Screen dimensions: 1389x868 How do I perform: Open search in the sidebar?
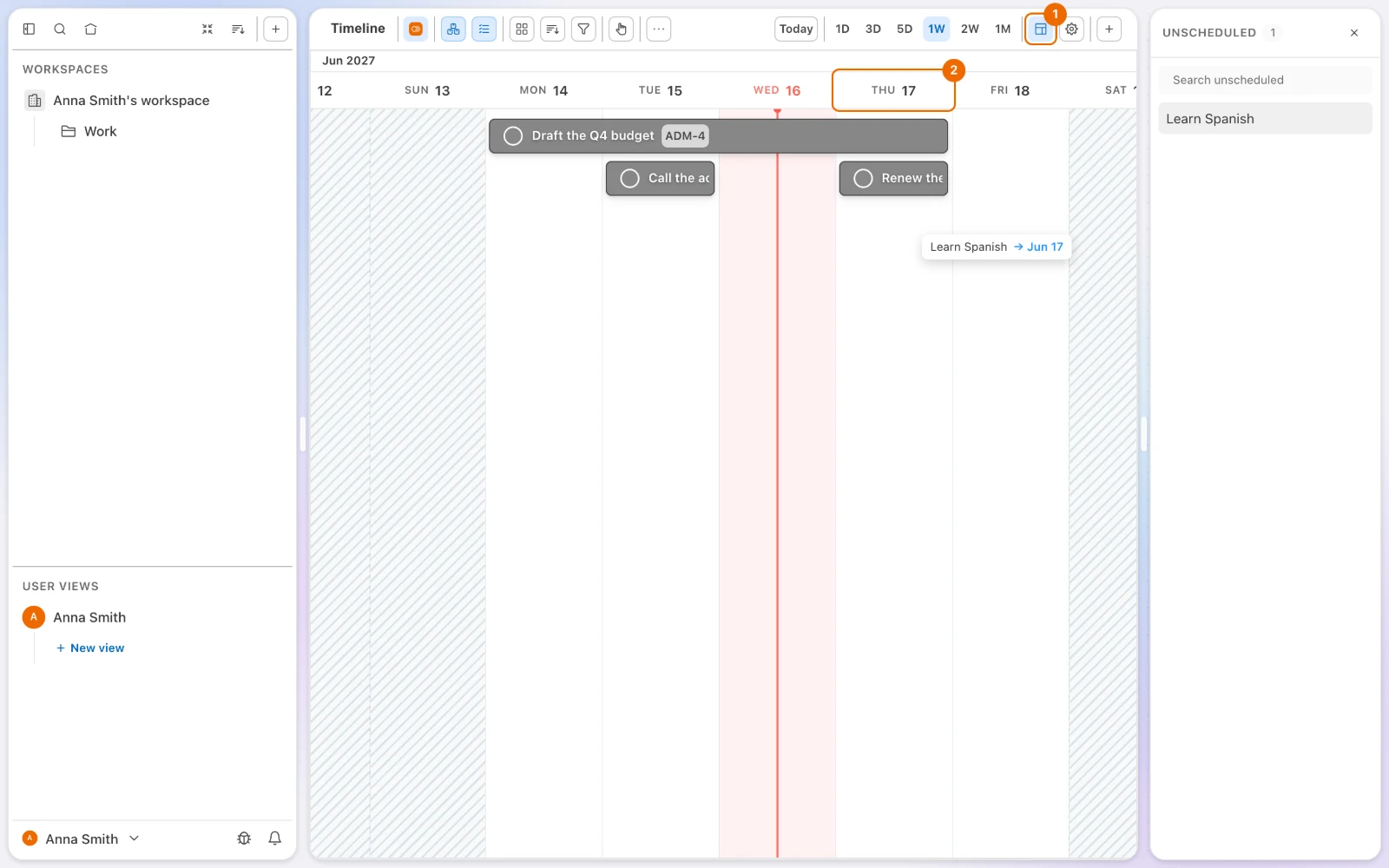(x=60, y=29)
